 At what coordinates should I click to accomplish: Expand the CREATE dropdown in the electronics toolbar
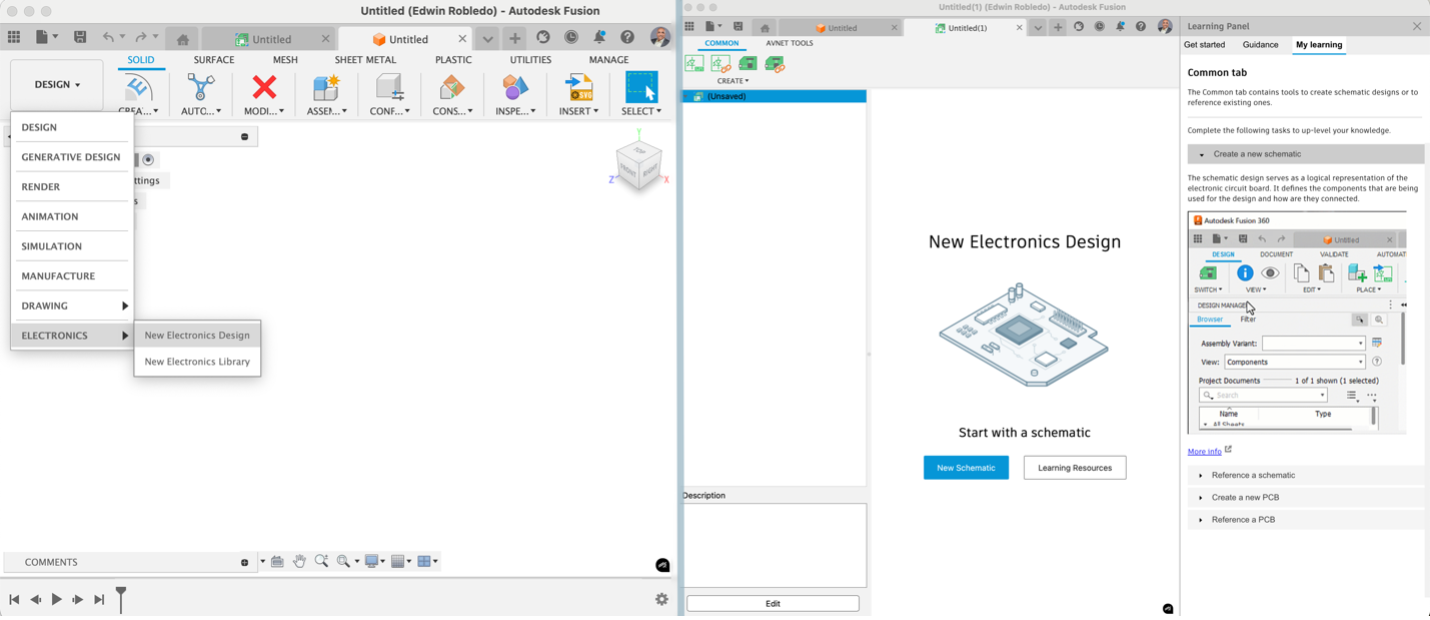pyautogui.click(x=731, y=80)
